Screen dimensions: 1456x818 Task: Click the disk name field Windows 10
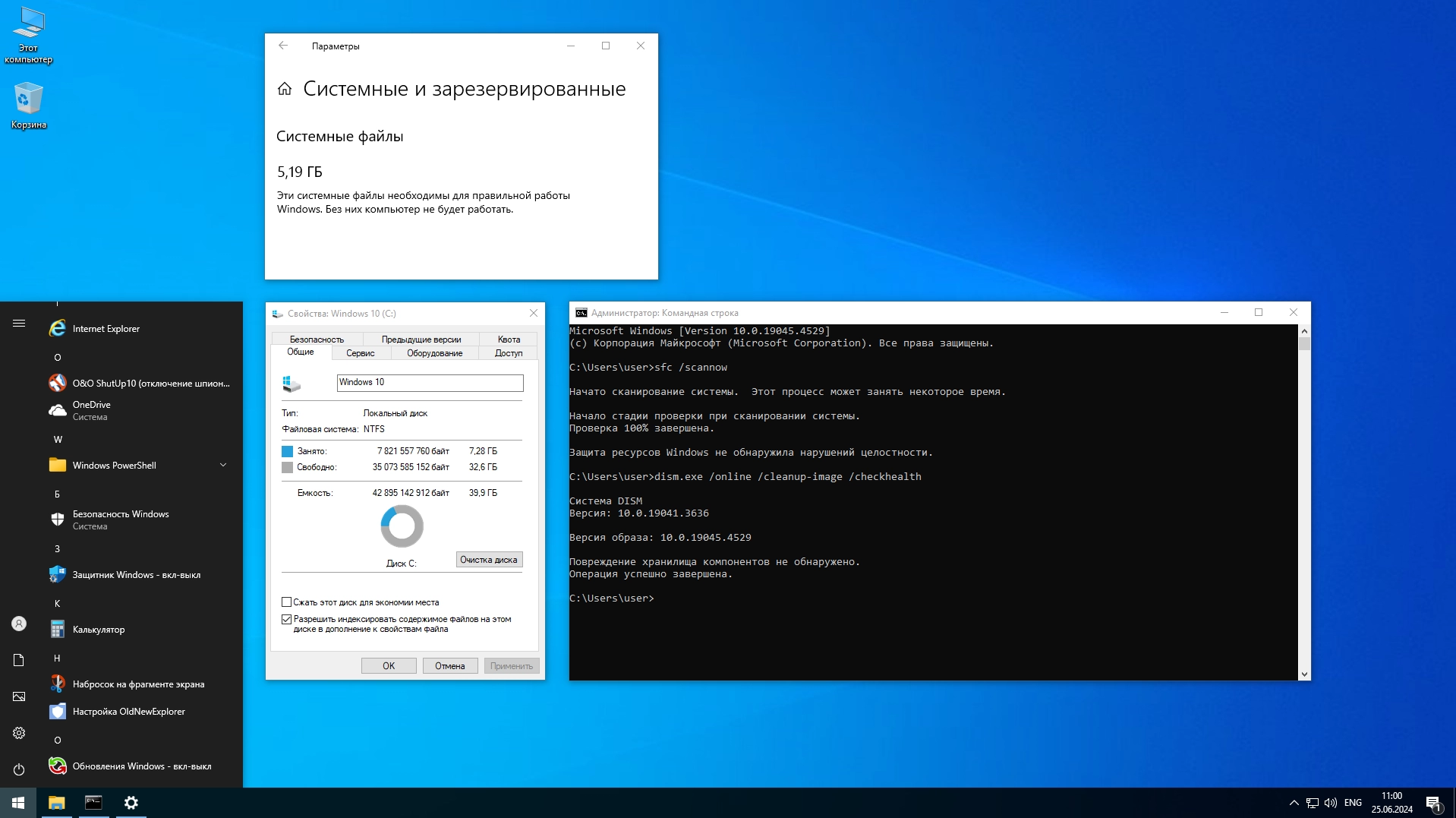click(430, 383)
